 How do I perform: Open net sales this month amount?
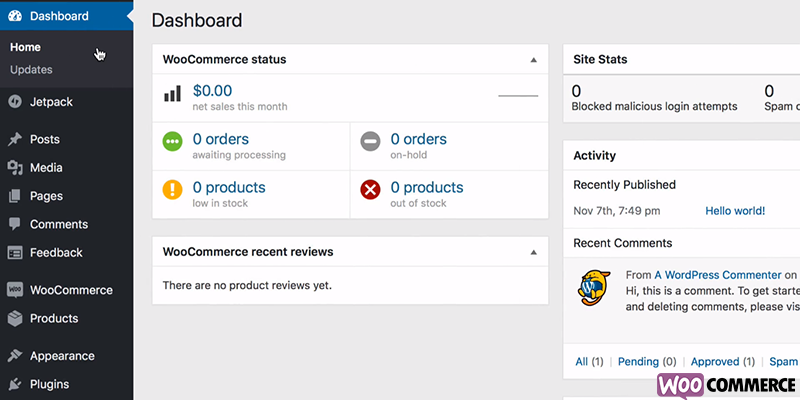[x=212, y=91]
